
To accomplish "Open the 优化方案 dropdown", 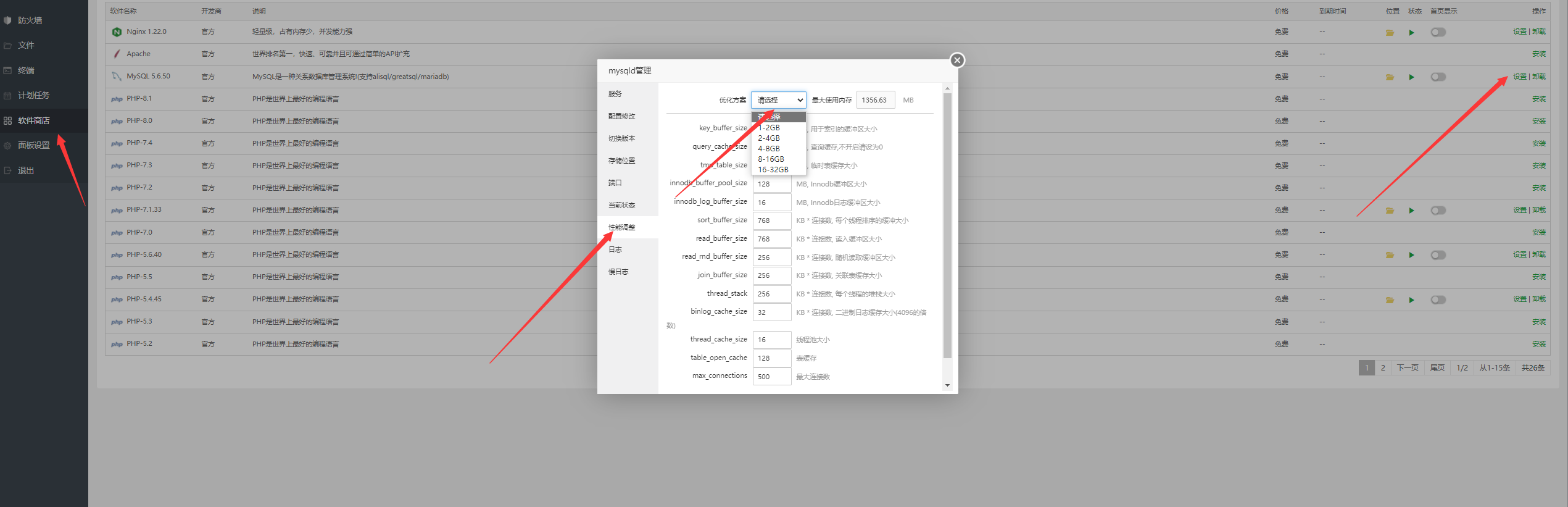I will click(x=779, y=100).
